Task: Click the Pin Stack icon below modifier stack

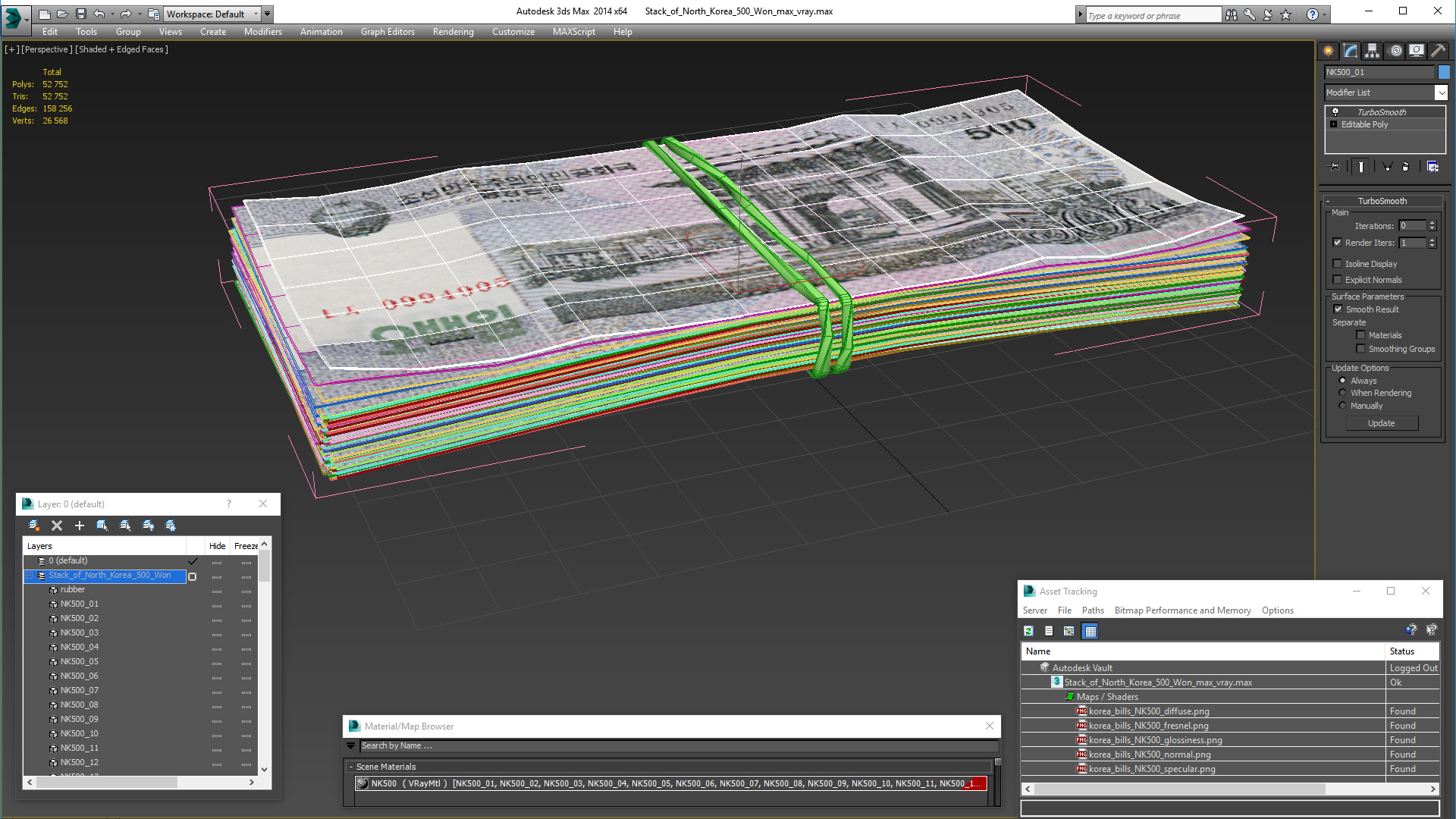Action: [x=1335, y=167]
